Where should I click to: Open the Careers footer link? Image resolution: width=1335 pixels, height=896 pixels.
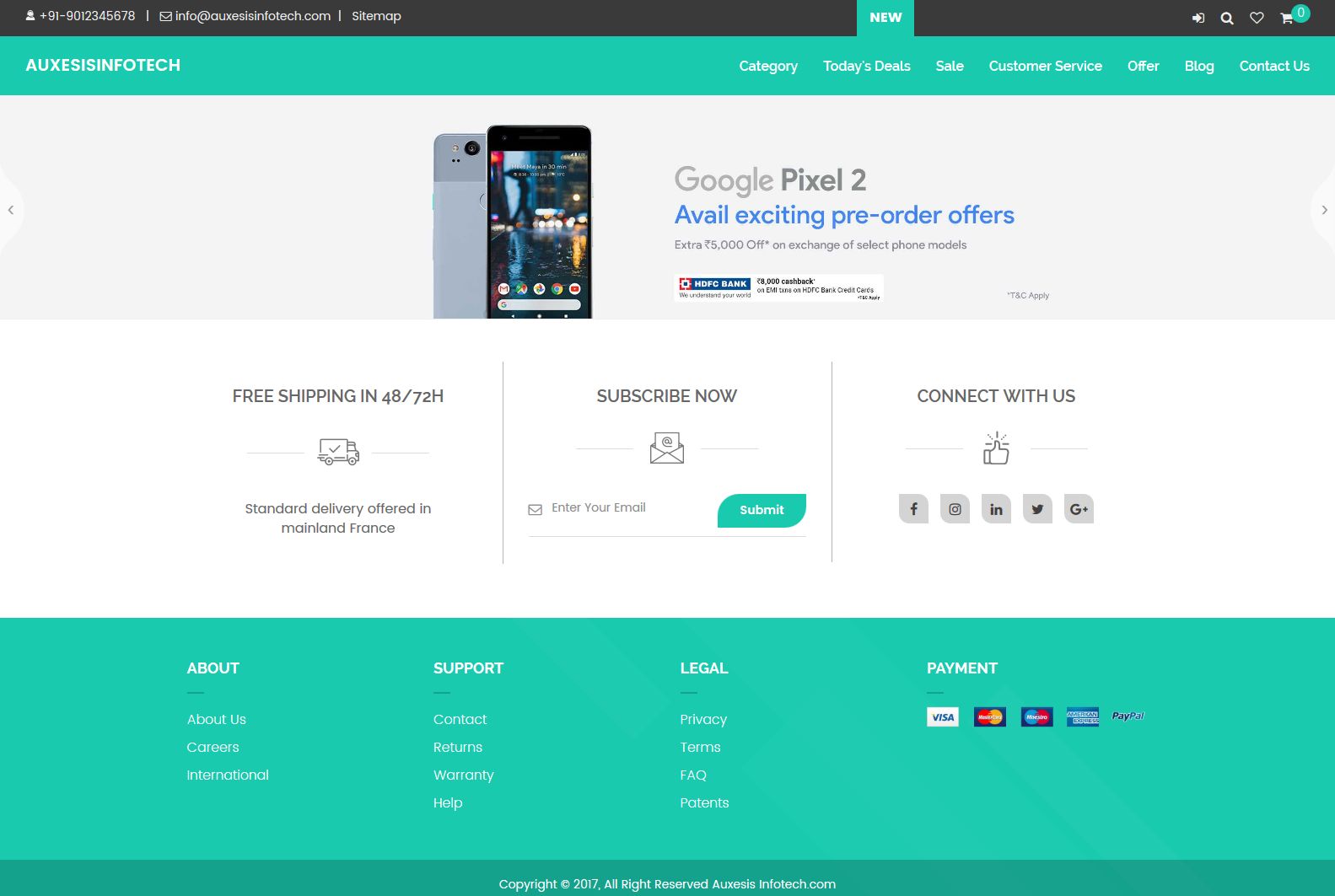click(213, 747)
